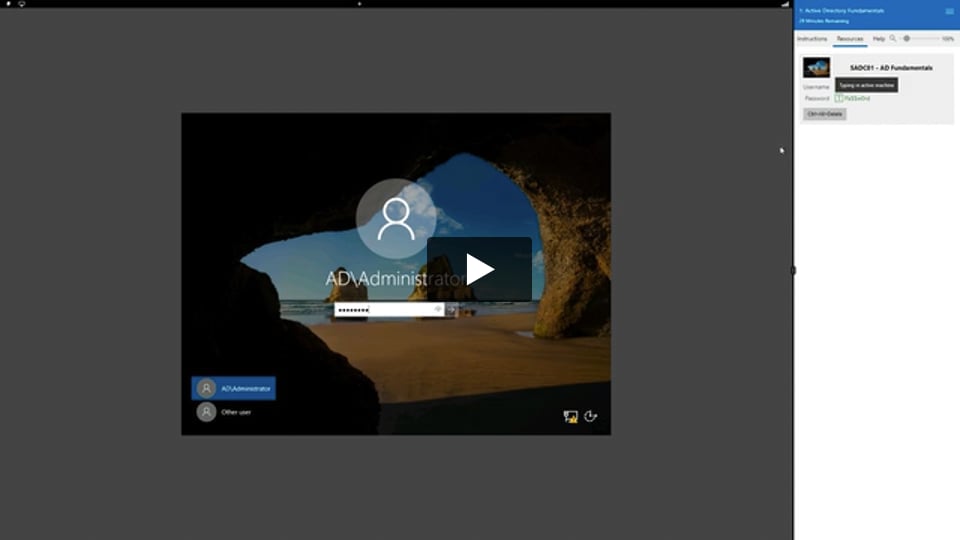Click the type-password icon beside Password
Image resolution: width=960 pixels, height=540 pixels.
click(x=839, y=98)
